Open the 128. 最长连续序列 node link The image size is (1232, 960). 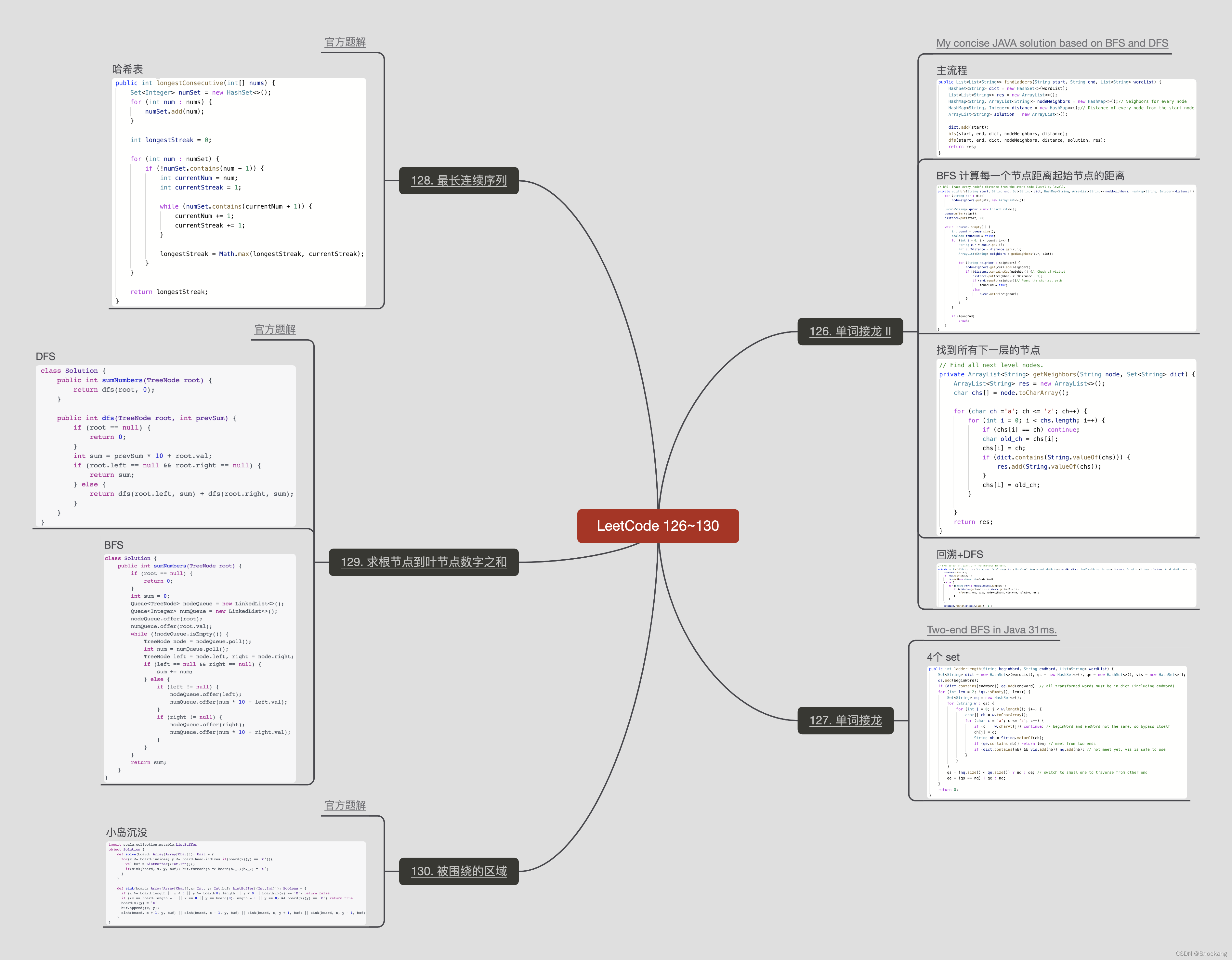tap(459, 180)
